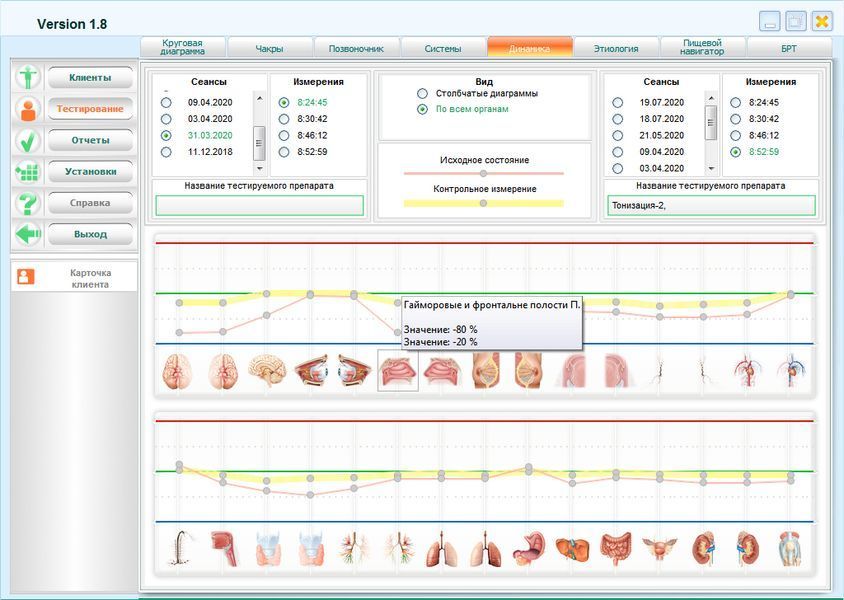Select the liver organ icon
Image resolution: width=844 pixels, height=600 pixels.
coord(572,549)
